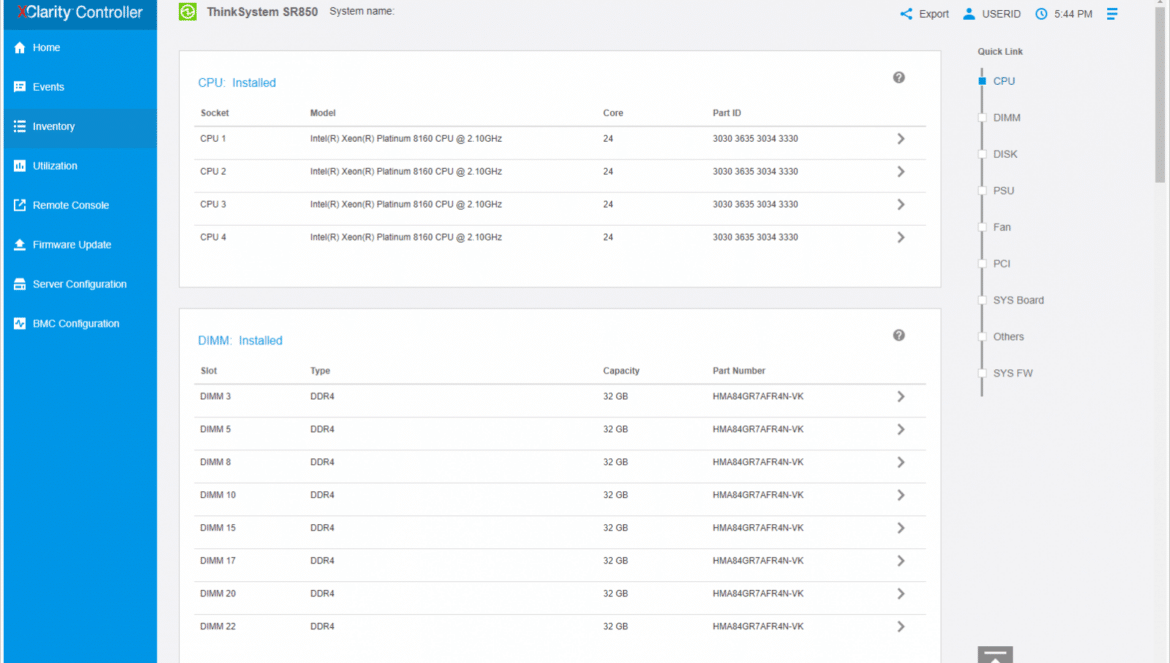Click the CPU 2 model text
Screen dimensions: 1170x663
coord(406,172)
